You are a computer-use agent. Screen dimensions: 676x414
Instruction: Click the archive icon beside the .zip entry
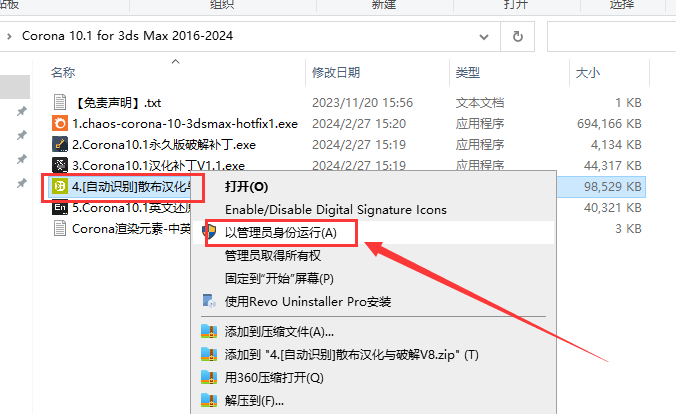click(x=209, y=354)
